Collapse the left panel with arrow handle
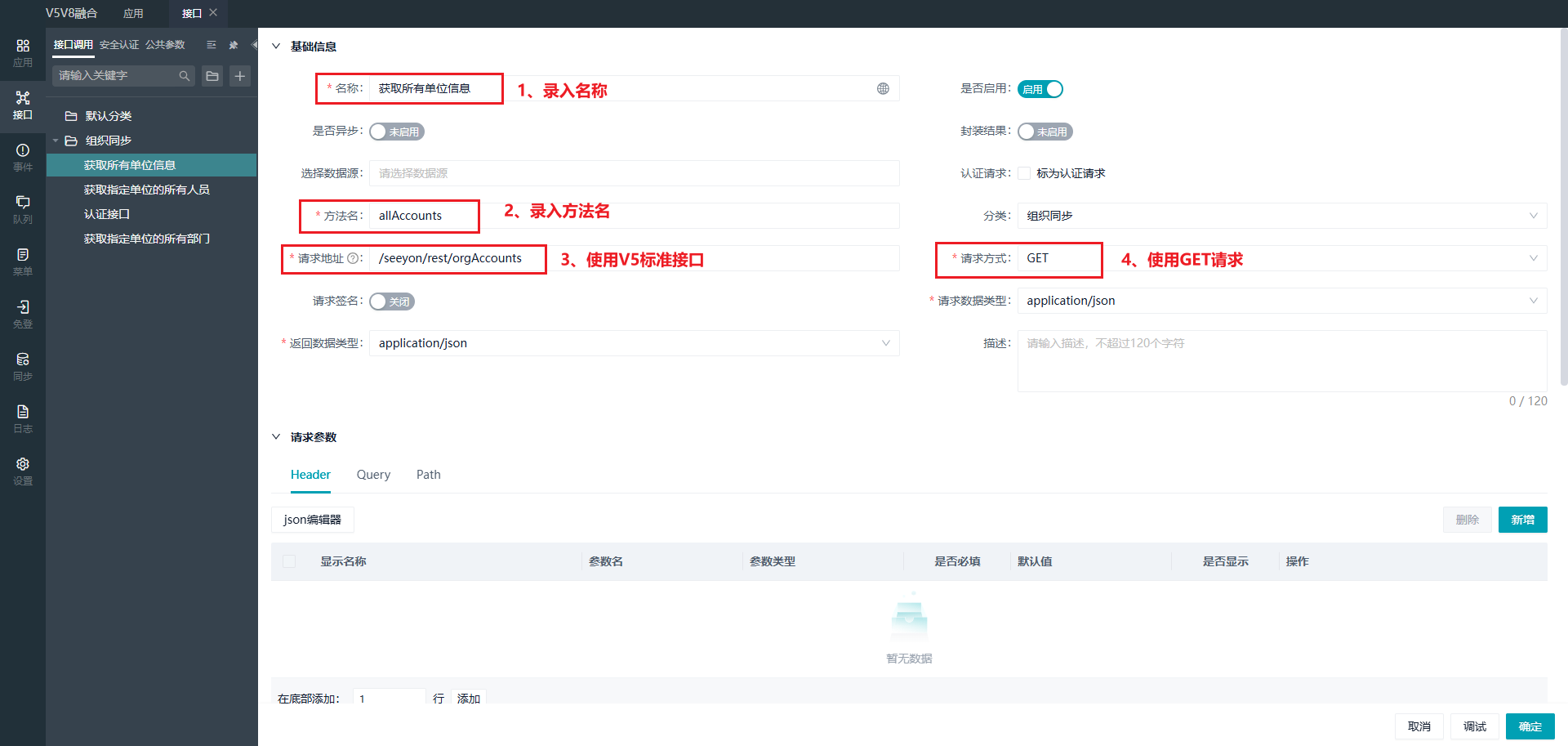 (x=254, y=45)
